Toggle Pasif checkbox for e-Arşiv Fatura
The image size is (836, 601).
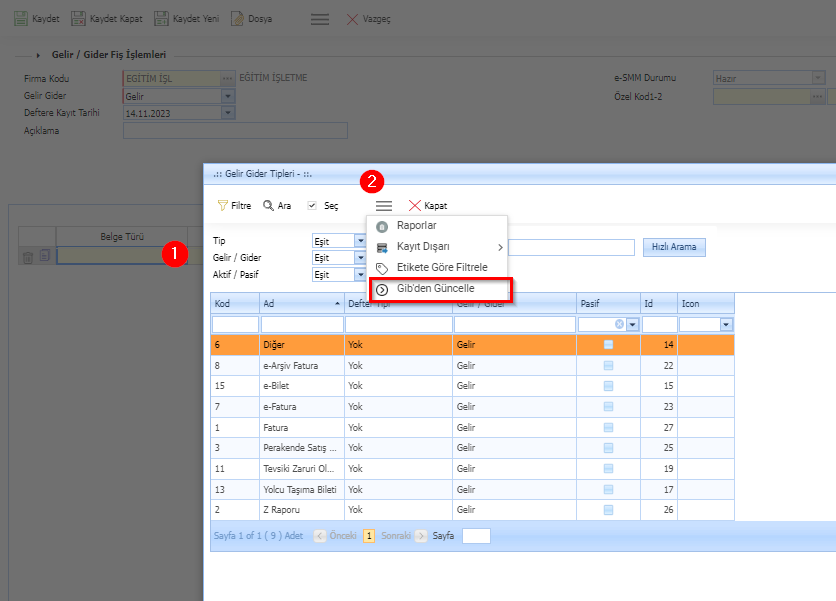[608, 365]
